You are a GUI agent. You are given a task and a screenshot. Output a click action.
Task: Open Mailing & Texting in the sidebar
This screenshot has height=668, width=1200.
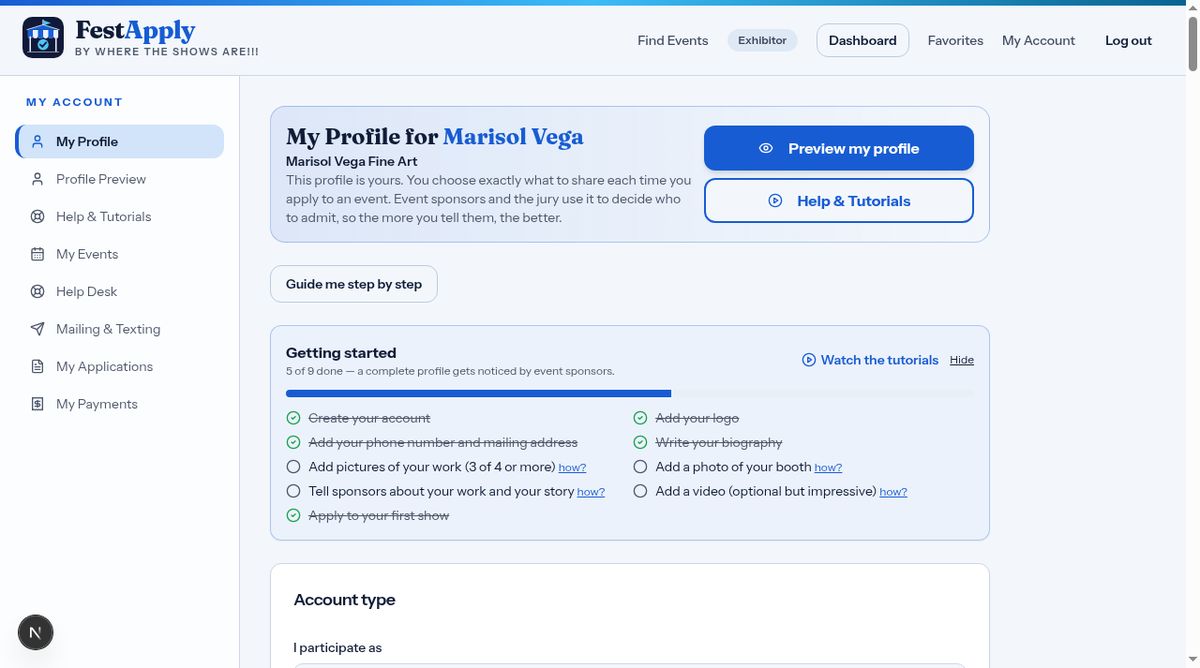coord(120,329)
